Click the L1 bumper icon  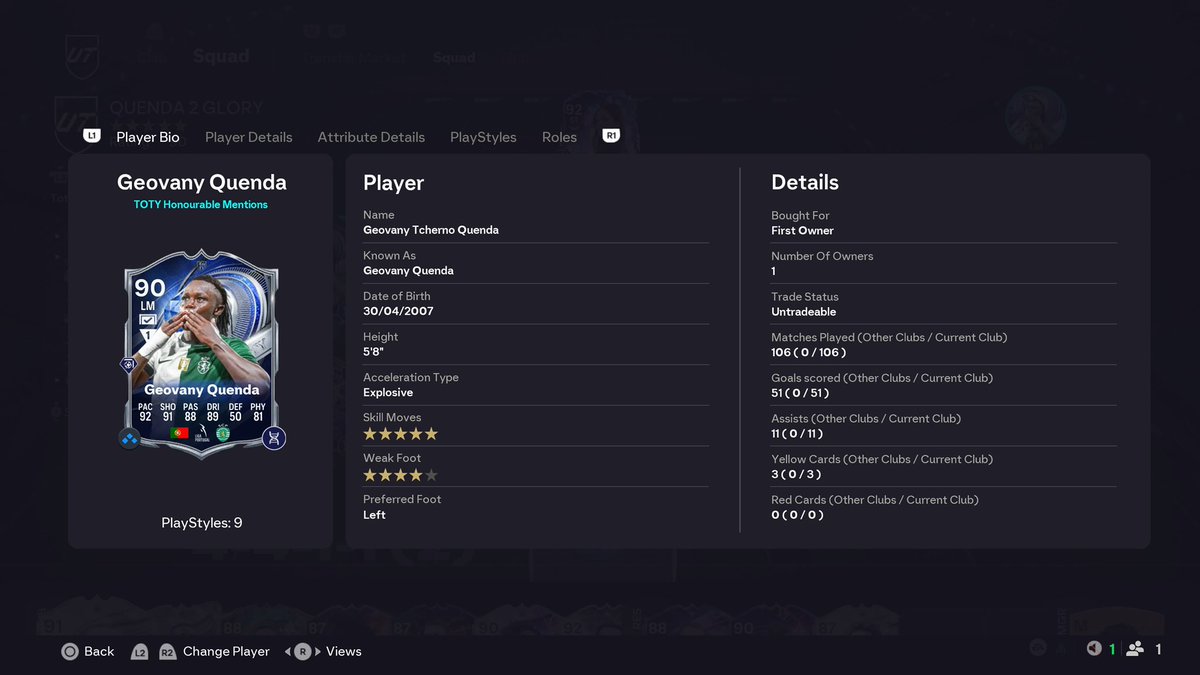[92, 135]
